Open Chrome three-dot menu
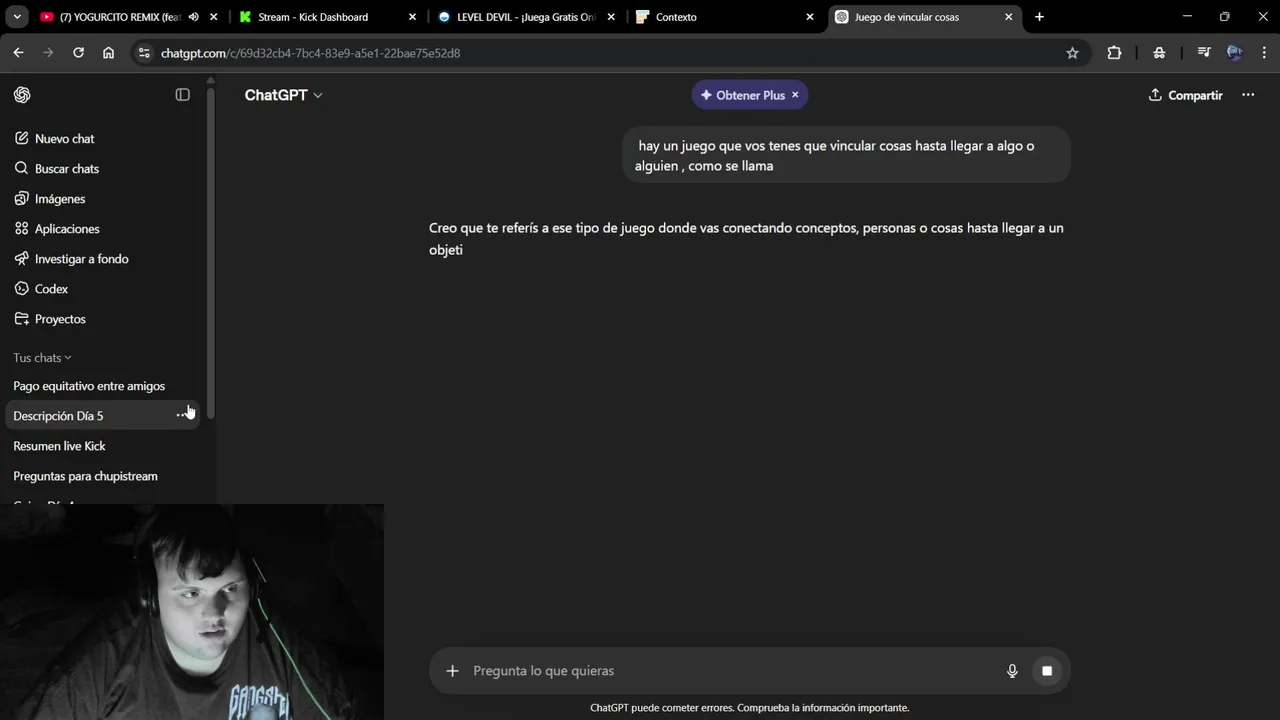 pos(1263,53)
